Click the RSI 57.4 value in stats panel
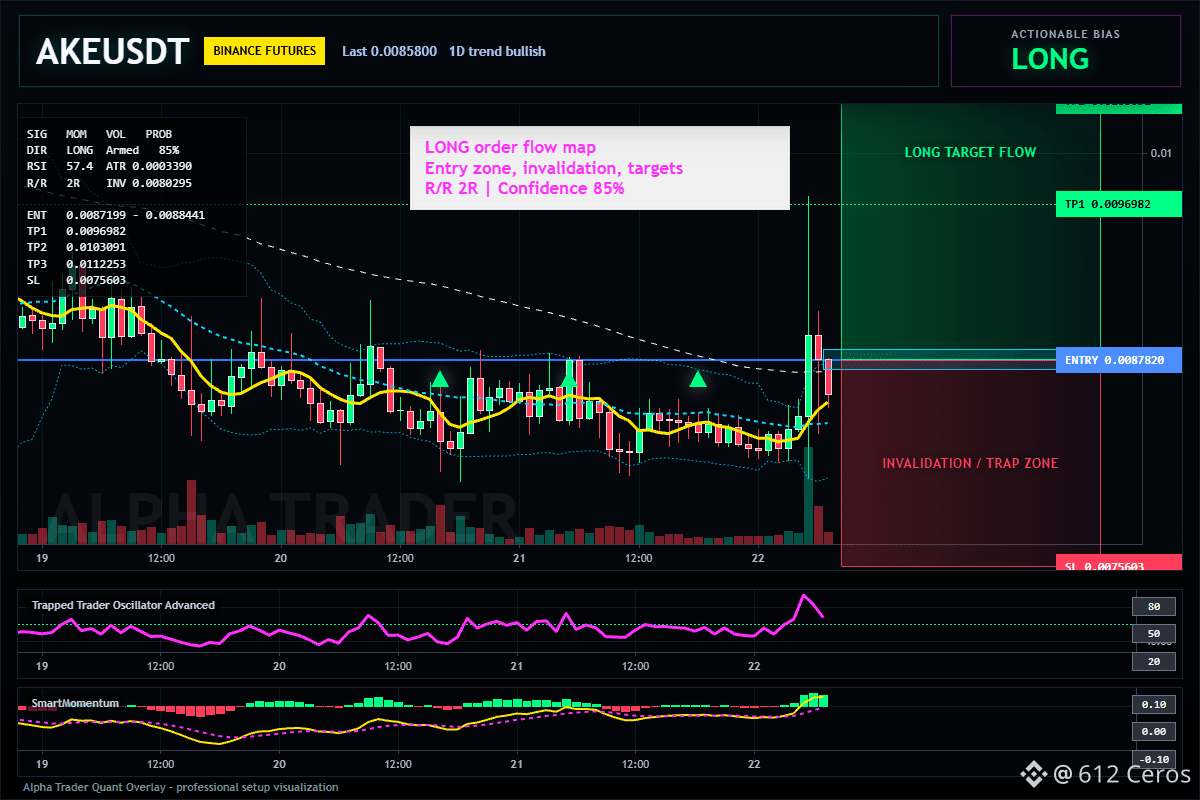 point(60,166)
